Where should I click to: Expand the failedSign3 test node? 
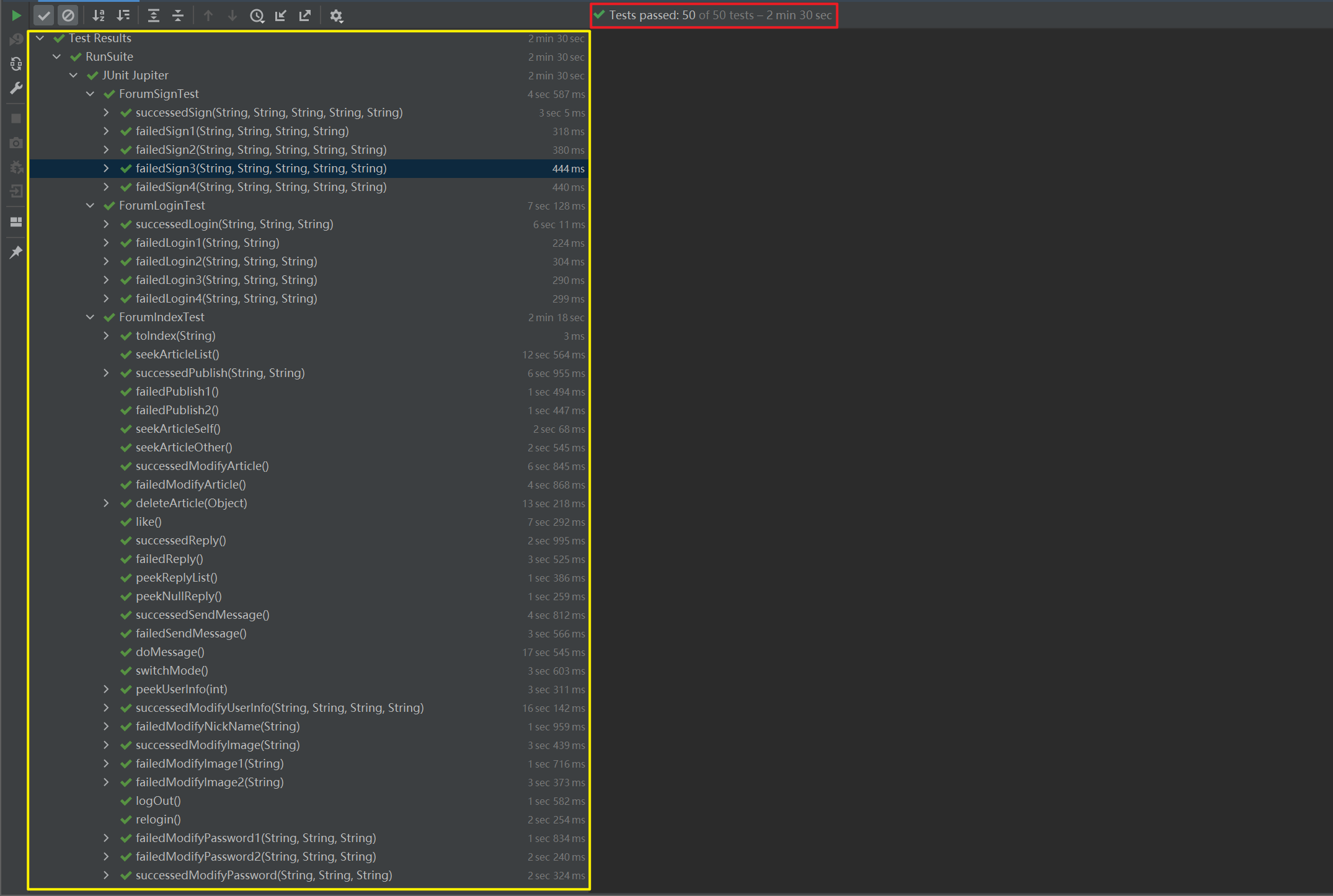(107, 169)
